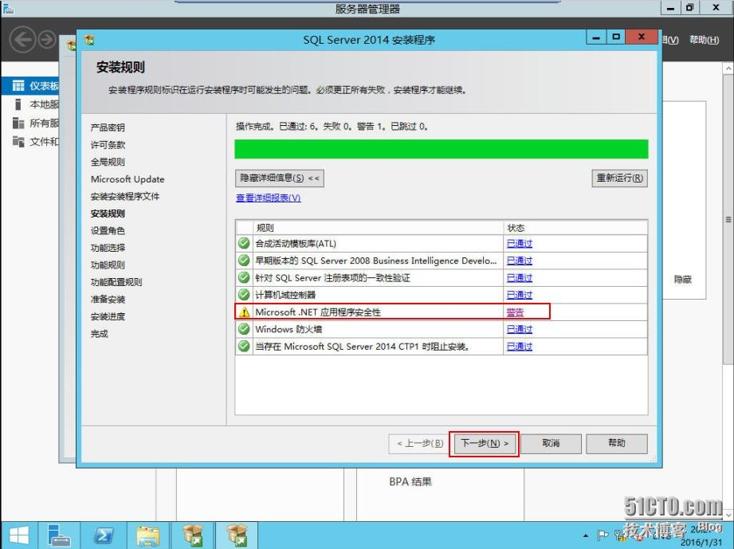Click BPA results text in Server Manager
Screen dimensions: 734x549
click(x=411, y=482)
